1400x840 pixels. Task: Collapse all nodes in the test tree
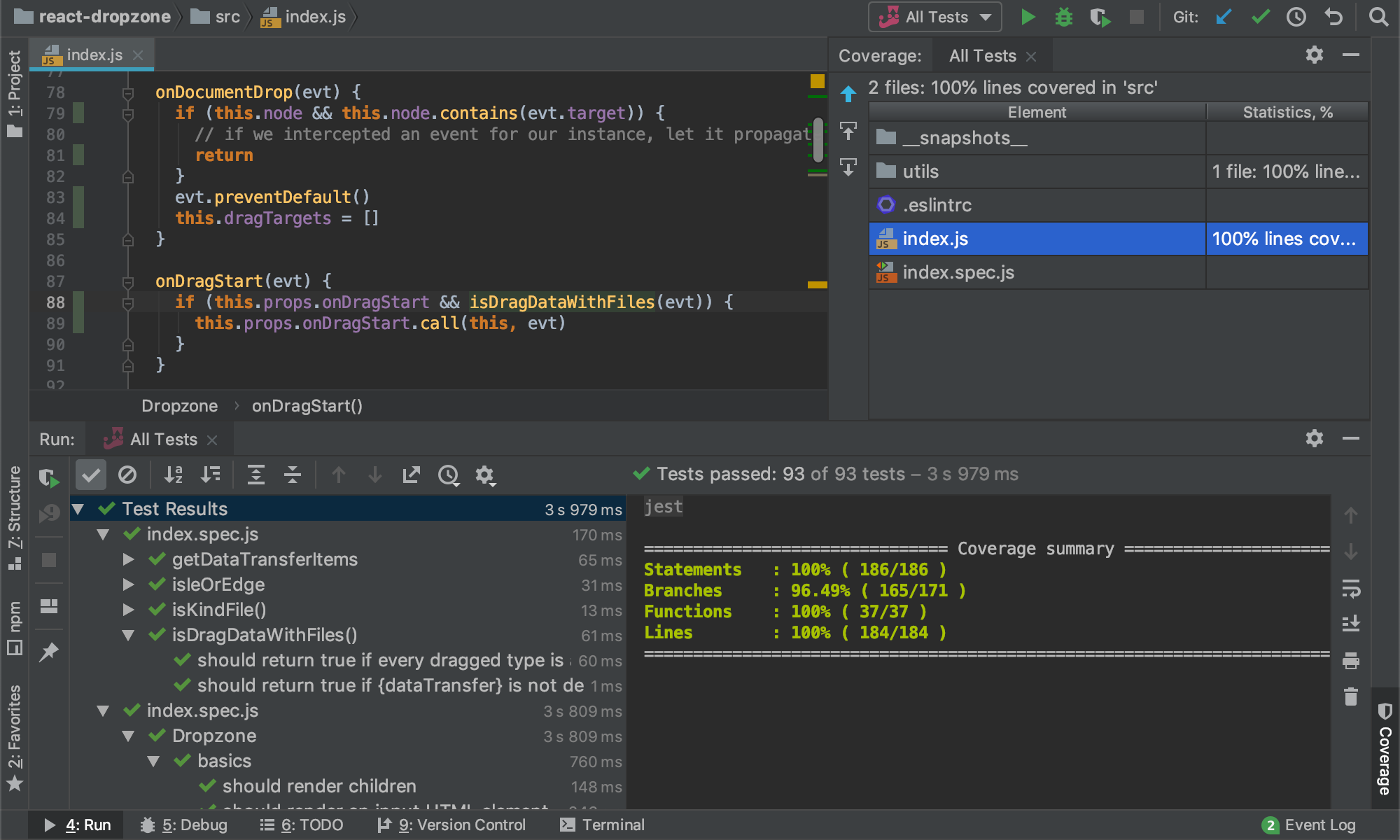click(x=293, y=475)
